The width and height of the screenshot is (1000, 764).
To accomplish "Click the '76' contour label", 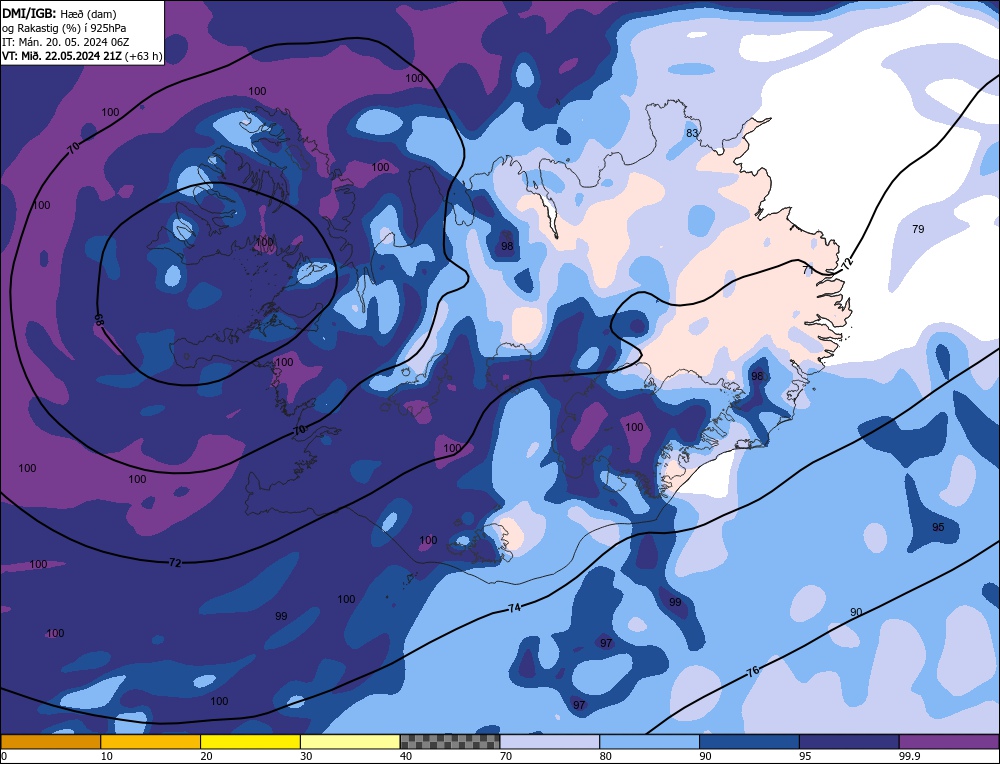I will pyautogui.click(x=753, y=671).
